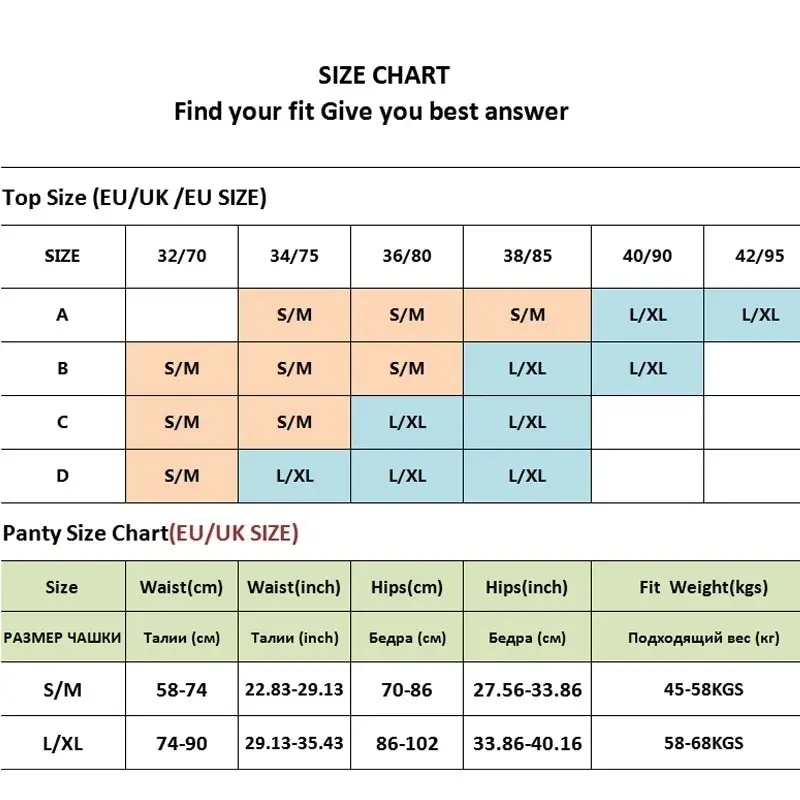Select the 27.56-33.86 hips value

tap(527, 690)
